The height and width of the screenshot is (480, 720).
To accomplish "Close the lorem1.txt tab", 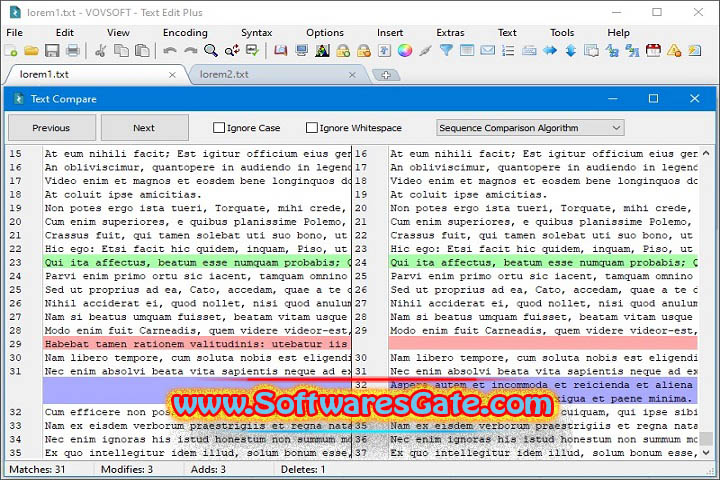I will tap(172, 75).
